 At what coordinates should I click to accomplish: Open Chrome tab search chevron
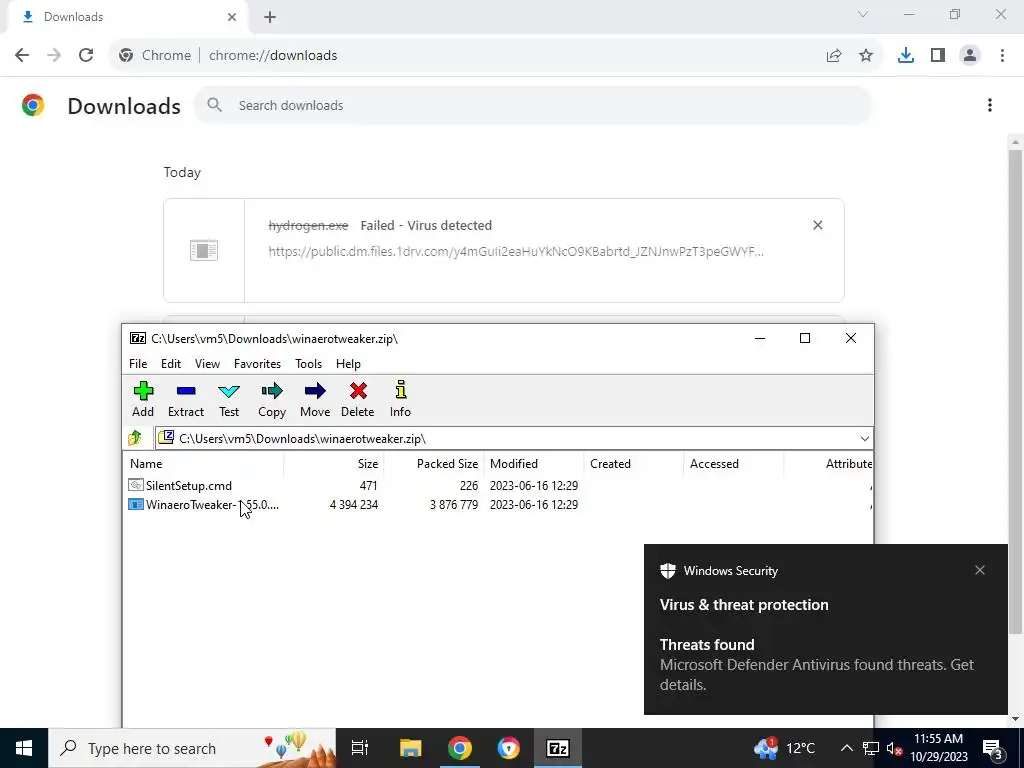pyautogui.click(x=863, y=14)
